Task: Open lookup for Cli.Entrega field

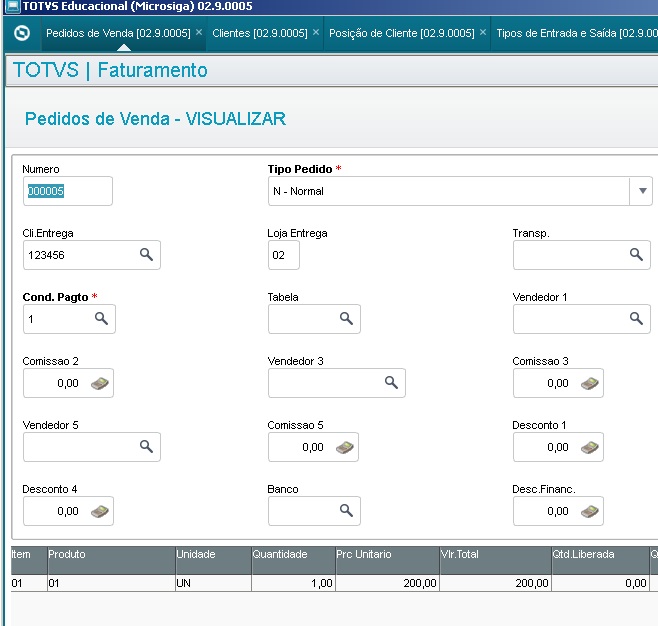Action: pos(146,254)
